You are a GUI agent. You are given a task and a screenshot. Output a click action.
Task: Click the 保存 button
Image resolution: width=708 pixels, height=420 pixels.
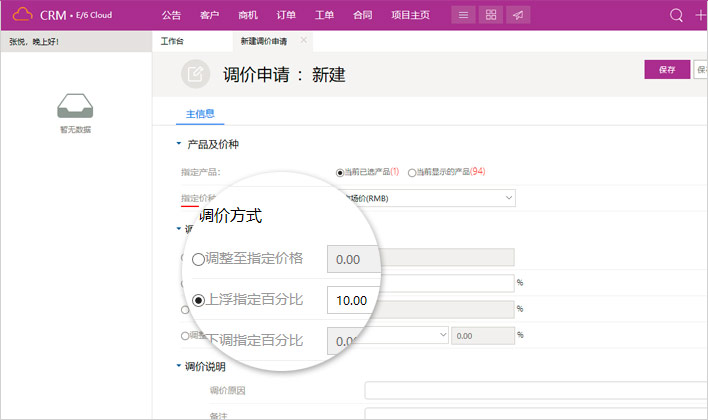tap(667, 69)
